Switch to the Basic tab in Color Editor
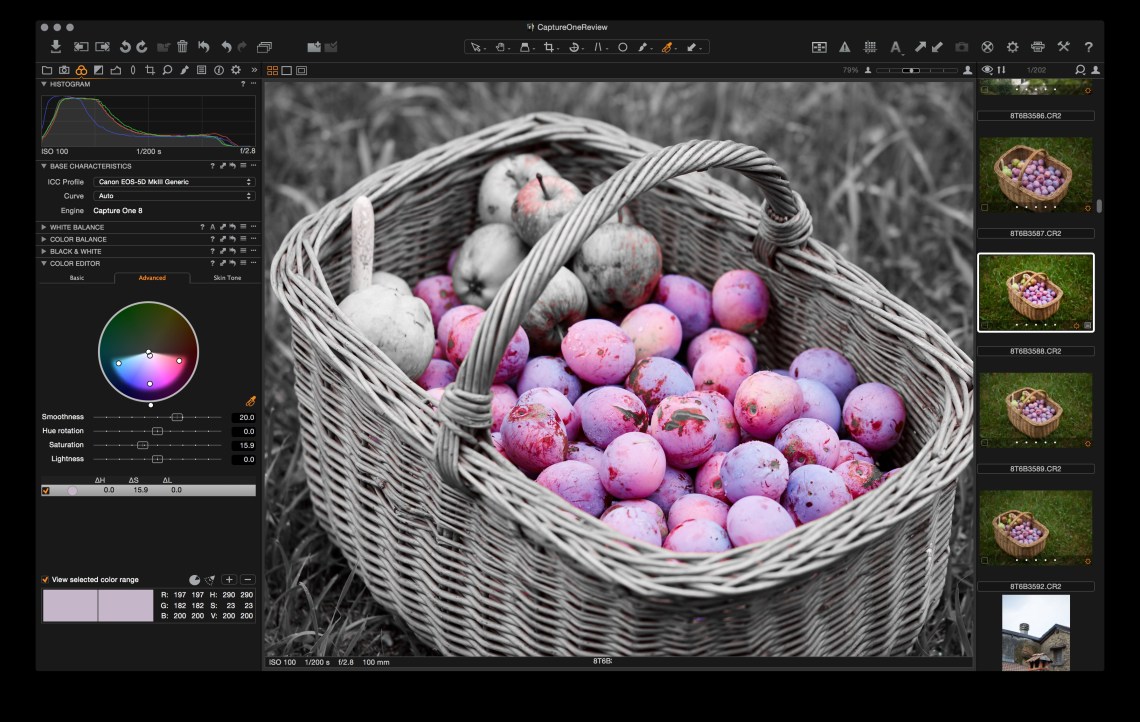Image resolution: width=1140 pixels, height=722 pixels. 77,278
